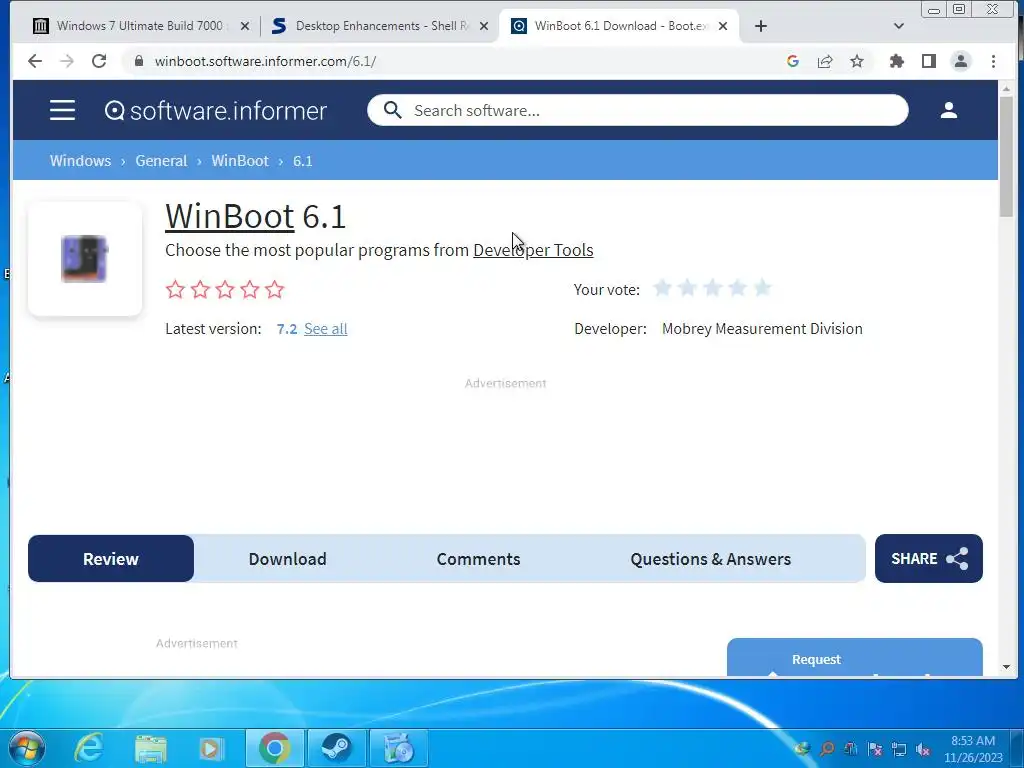This screenshot has width=1024, height=768.
Task: Go back with the browser back arrow
Action: pyautogui.click(x=35, y=61)
